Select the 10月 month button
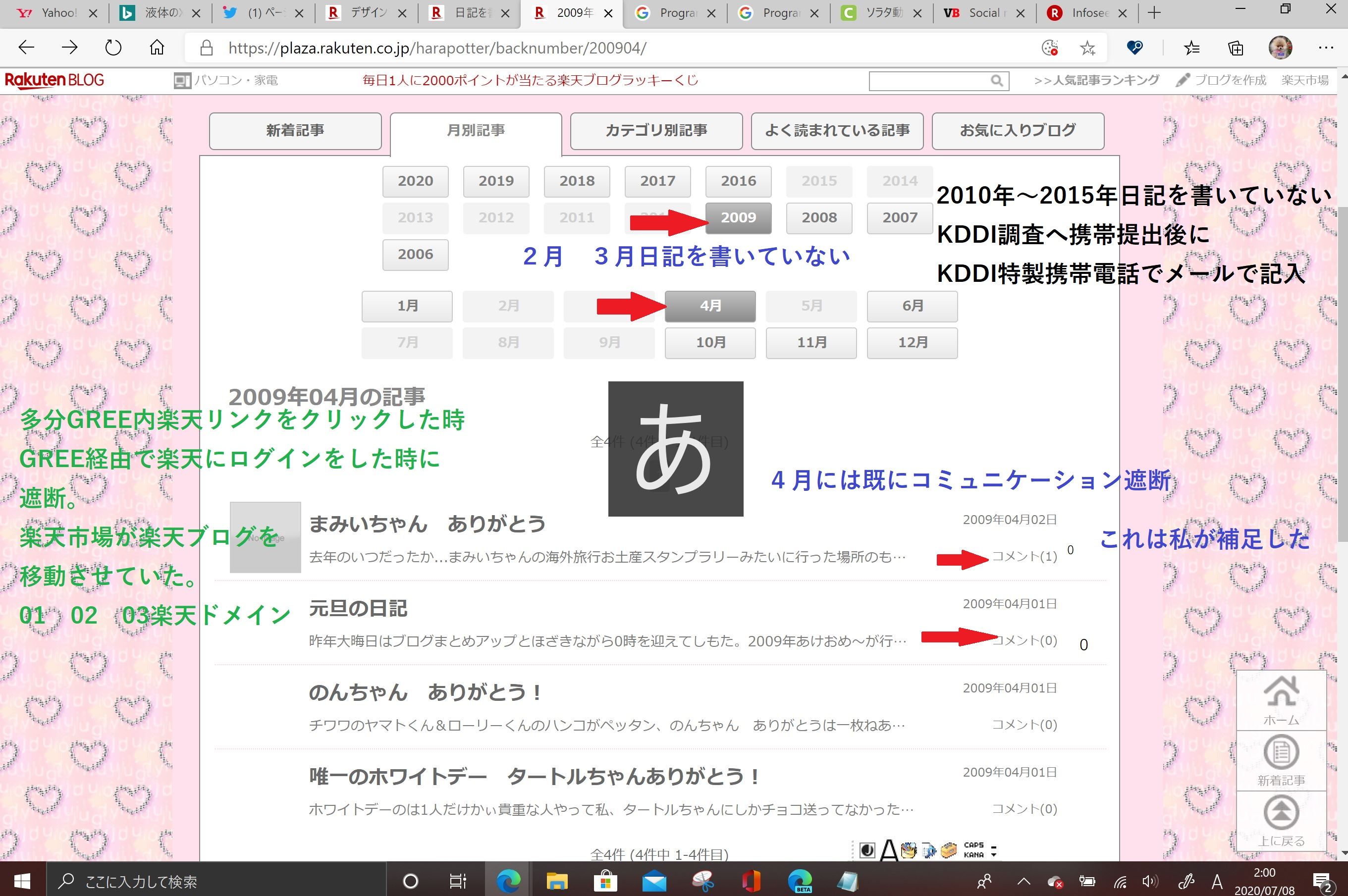Image resolution: width=1348 pixels, height=896 pixels. (x=710, y=343)
